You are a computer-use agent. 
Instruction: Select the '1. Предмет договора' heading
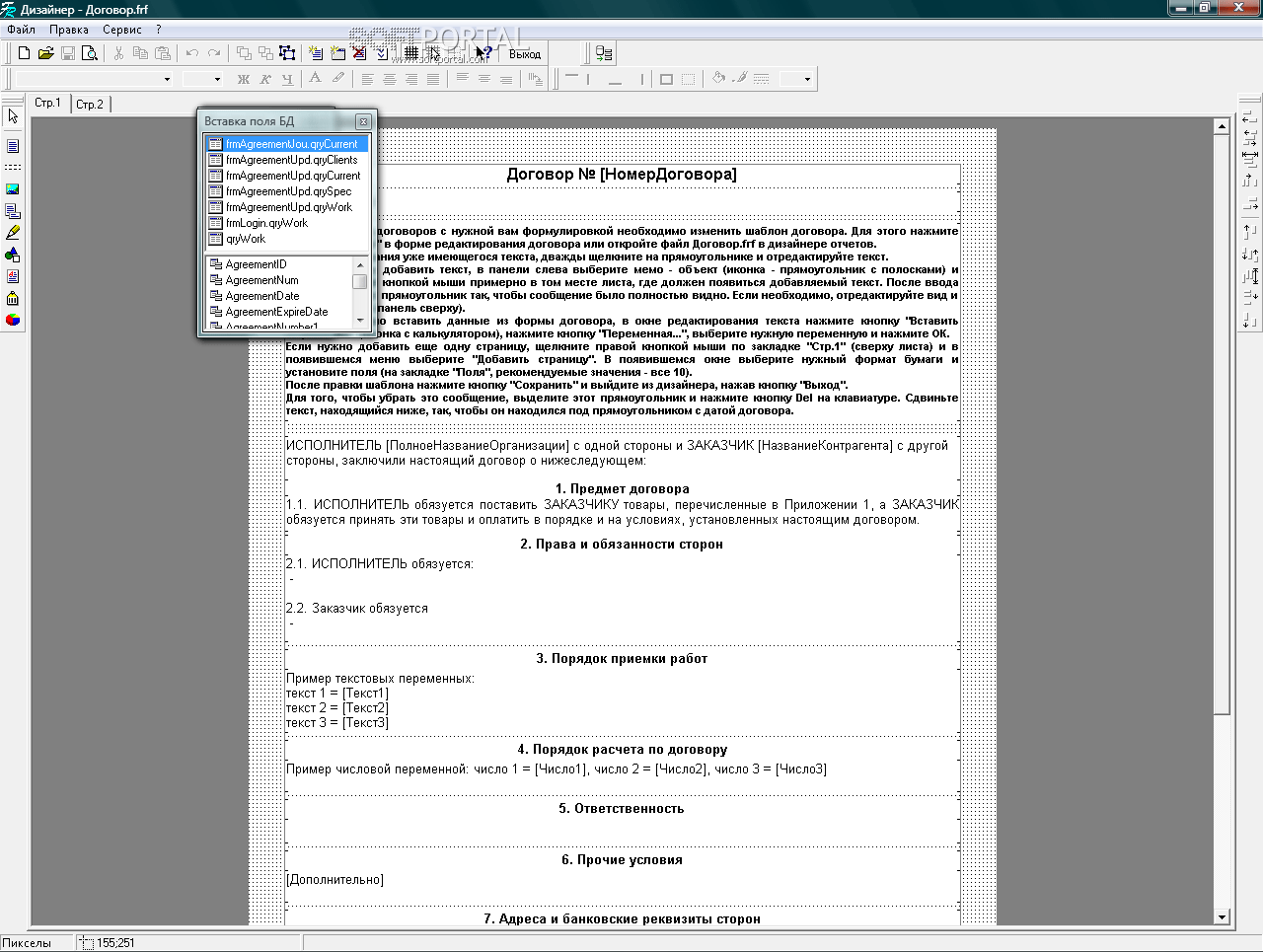[622, 488]
